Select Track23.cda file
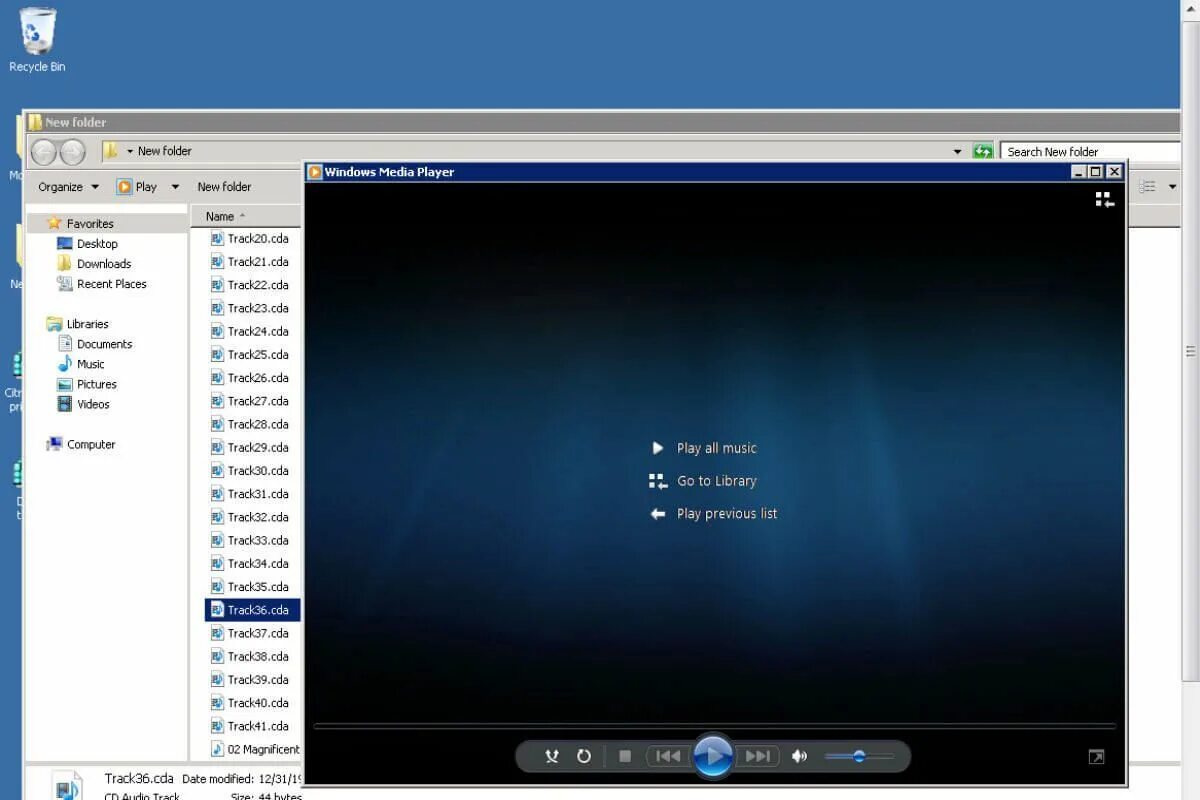Viewport: 1200px width, 800px height. pos(250,308)
